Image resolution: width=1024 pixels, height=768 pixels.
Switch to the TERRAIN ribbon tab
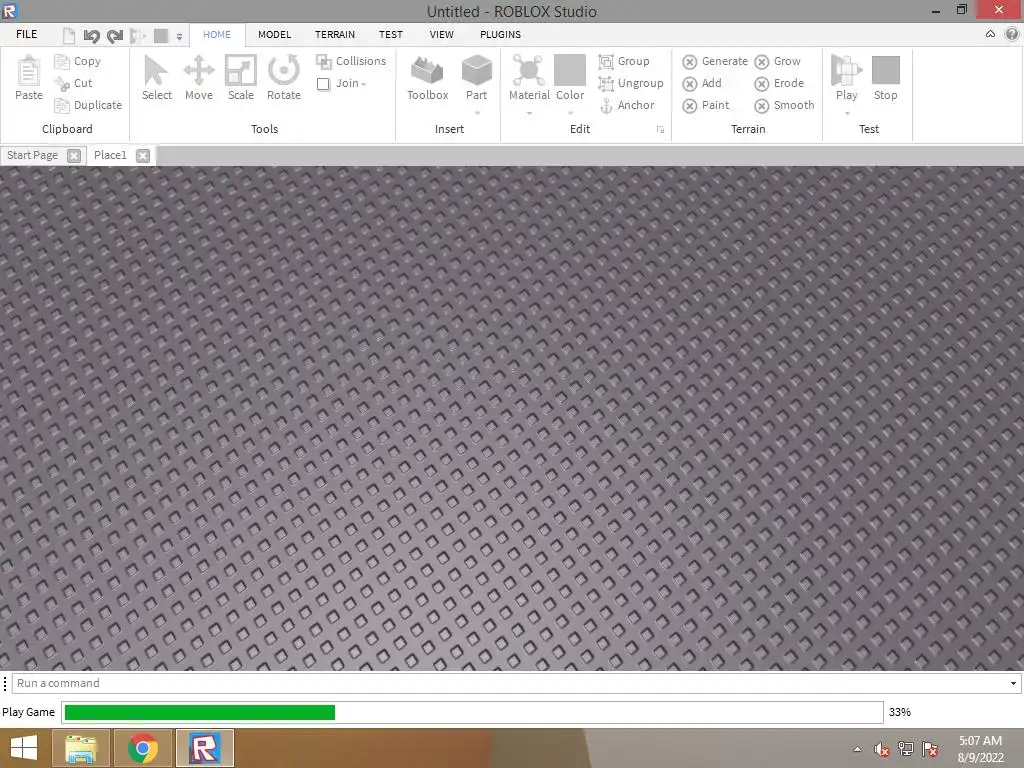(334, 35)
